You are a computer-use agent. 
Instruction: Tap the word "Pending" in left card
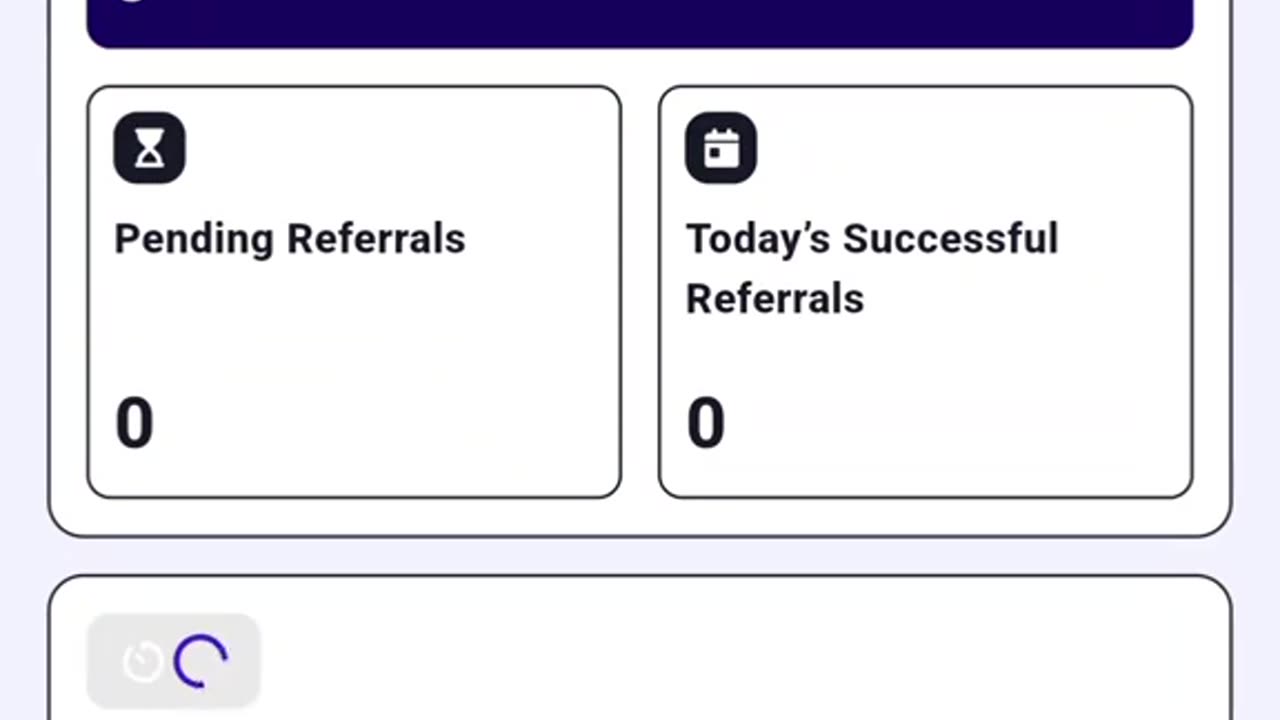pos(194,240)
